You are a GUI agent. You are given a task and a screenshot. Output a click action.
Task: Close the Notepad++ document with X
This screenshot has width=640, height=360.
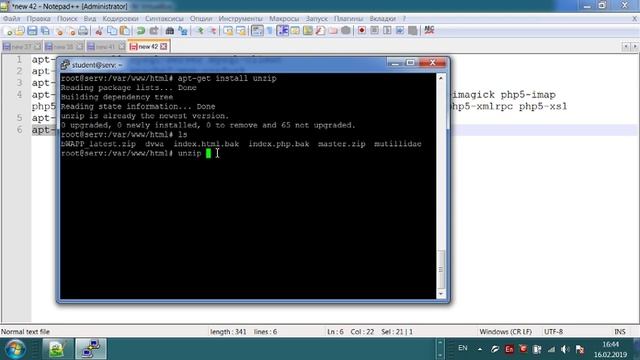pos(634,19)
